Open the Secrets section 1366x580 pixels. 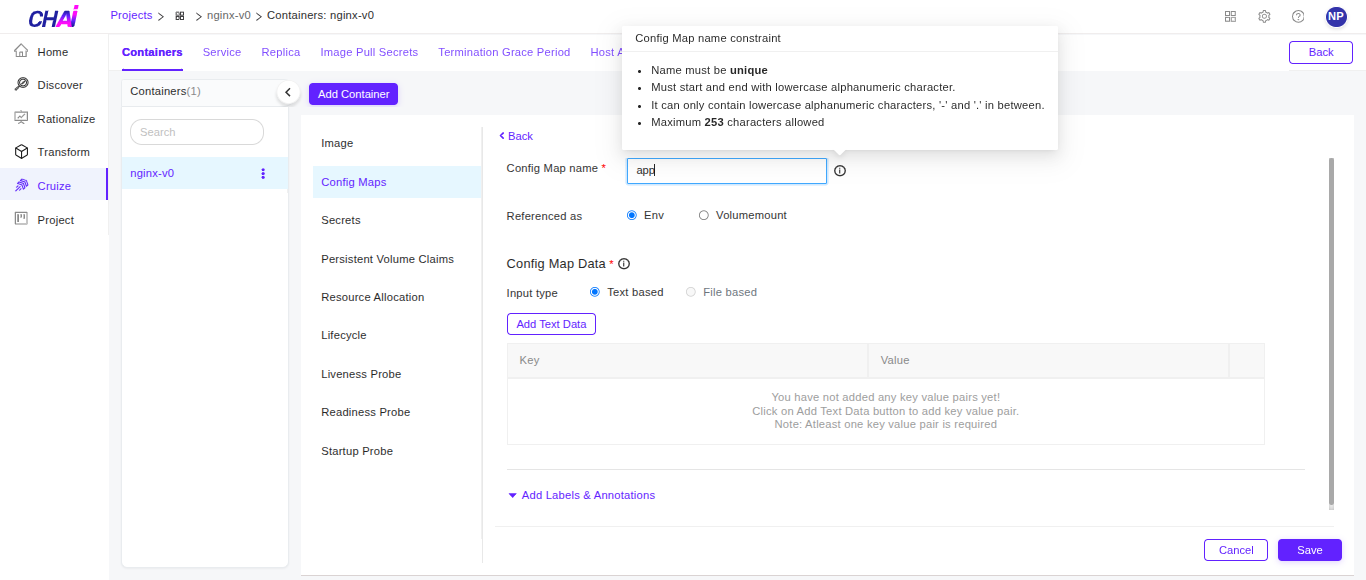pos(341,220)
